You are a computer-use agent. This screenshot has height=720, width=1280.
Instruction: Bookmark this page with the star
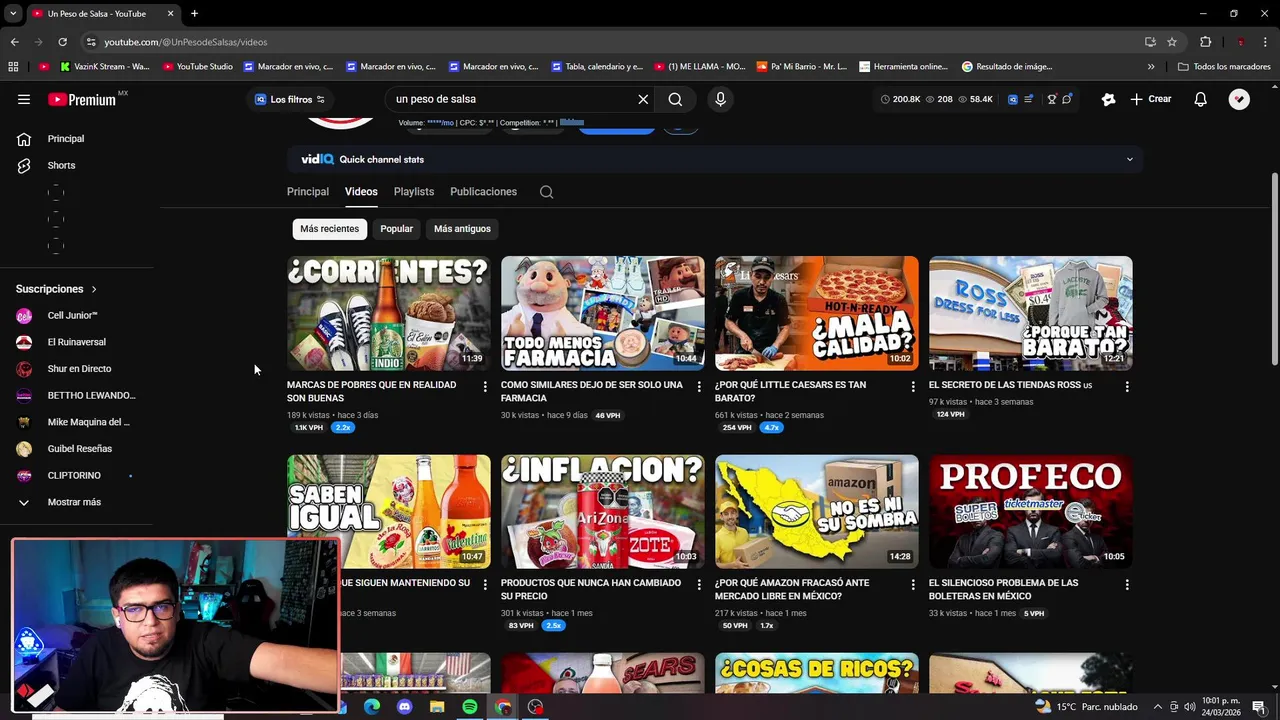(x=1172, y=42)
